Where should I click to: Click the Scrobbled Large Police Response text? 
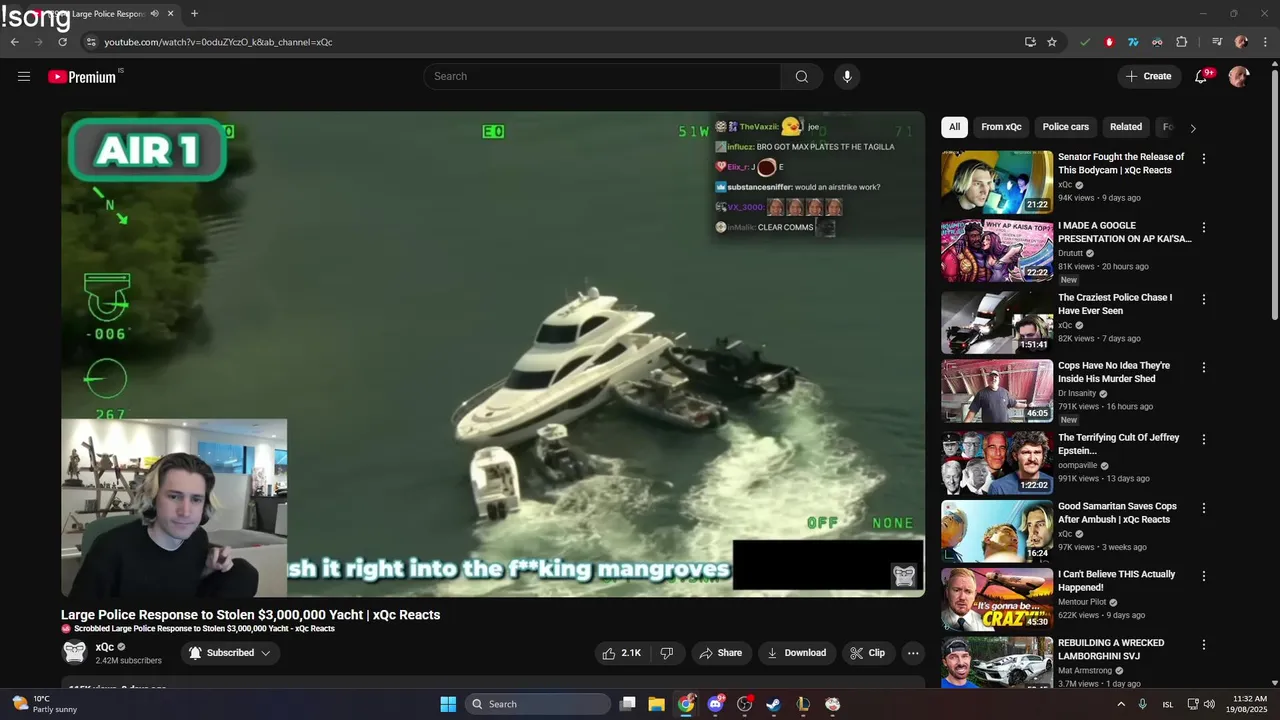click(204, 629)
